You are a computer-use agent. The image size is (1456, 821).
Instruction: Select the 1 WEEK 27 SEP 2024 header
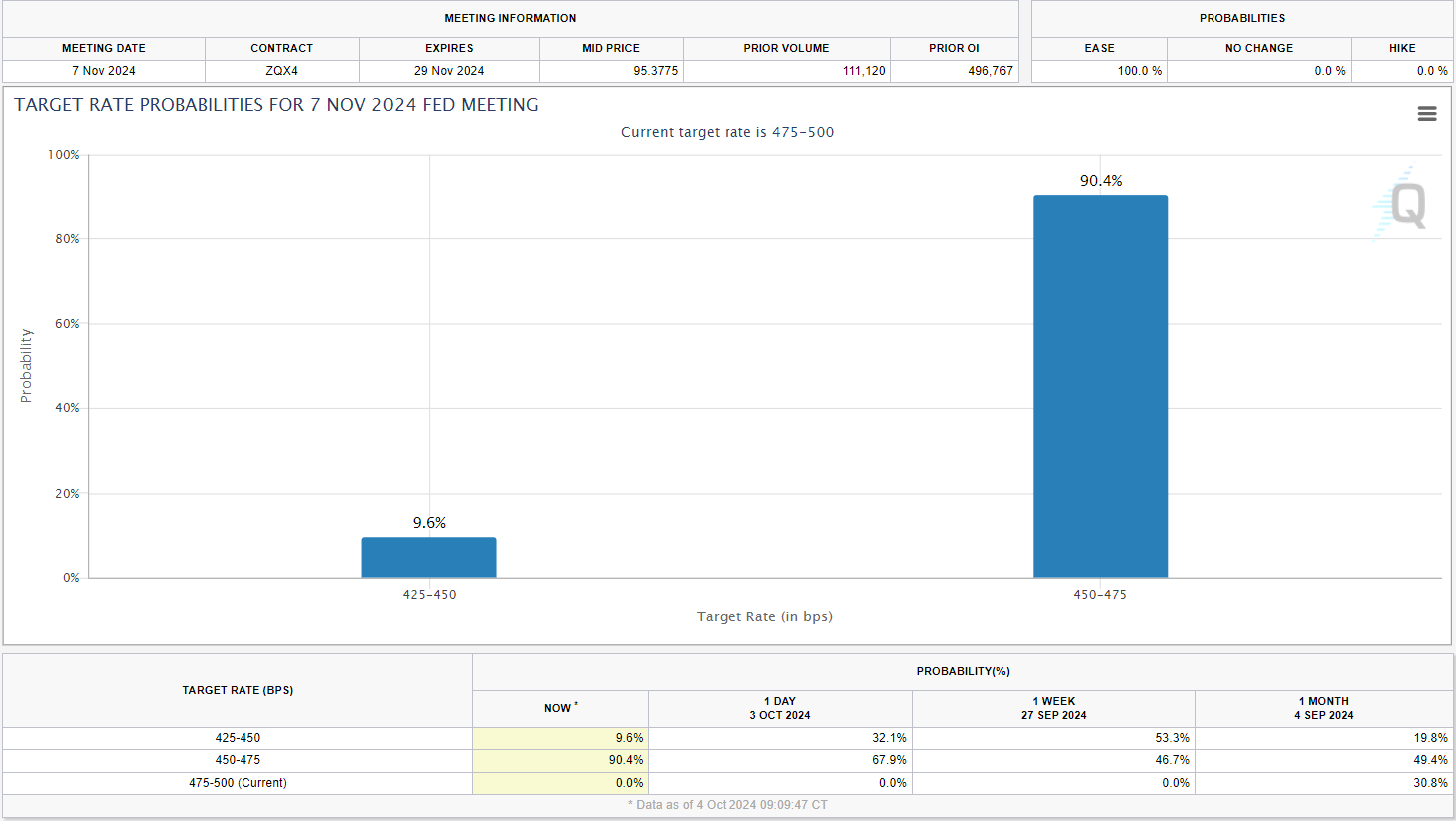(1053, 708)
